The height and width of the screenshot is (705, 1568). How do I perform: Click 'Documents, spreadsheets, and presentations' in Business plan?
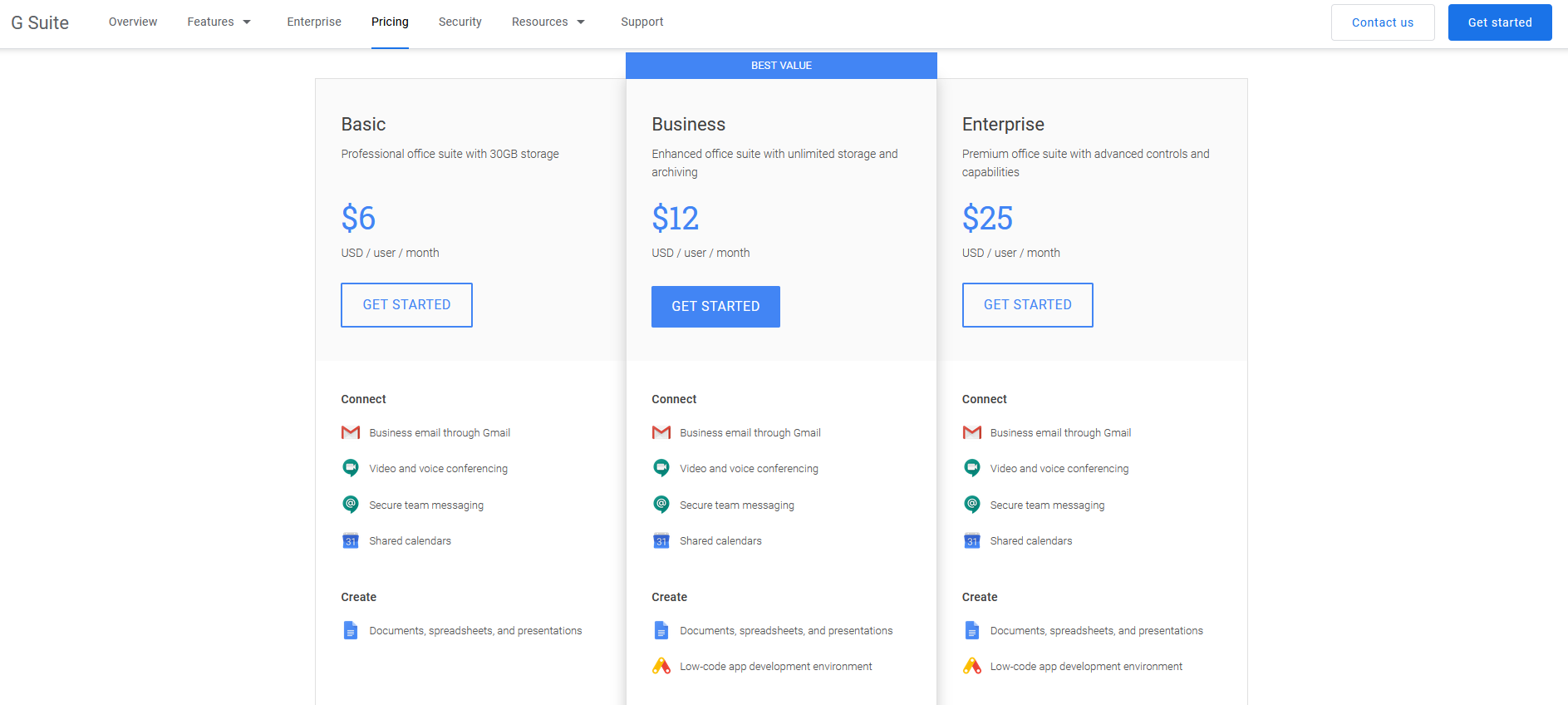[786, 631]
